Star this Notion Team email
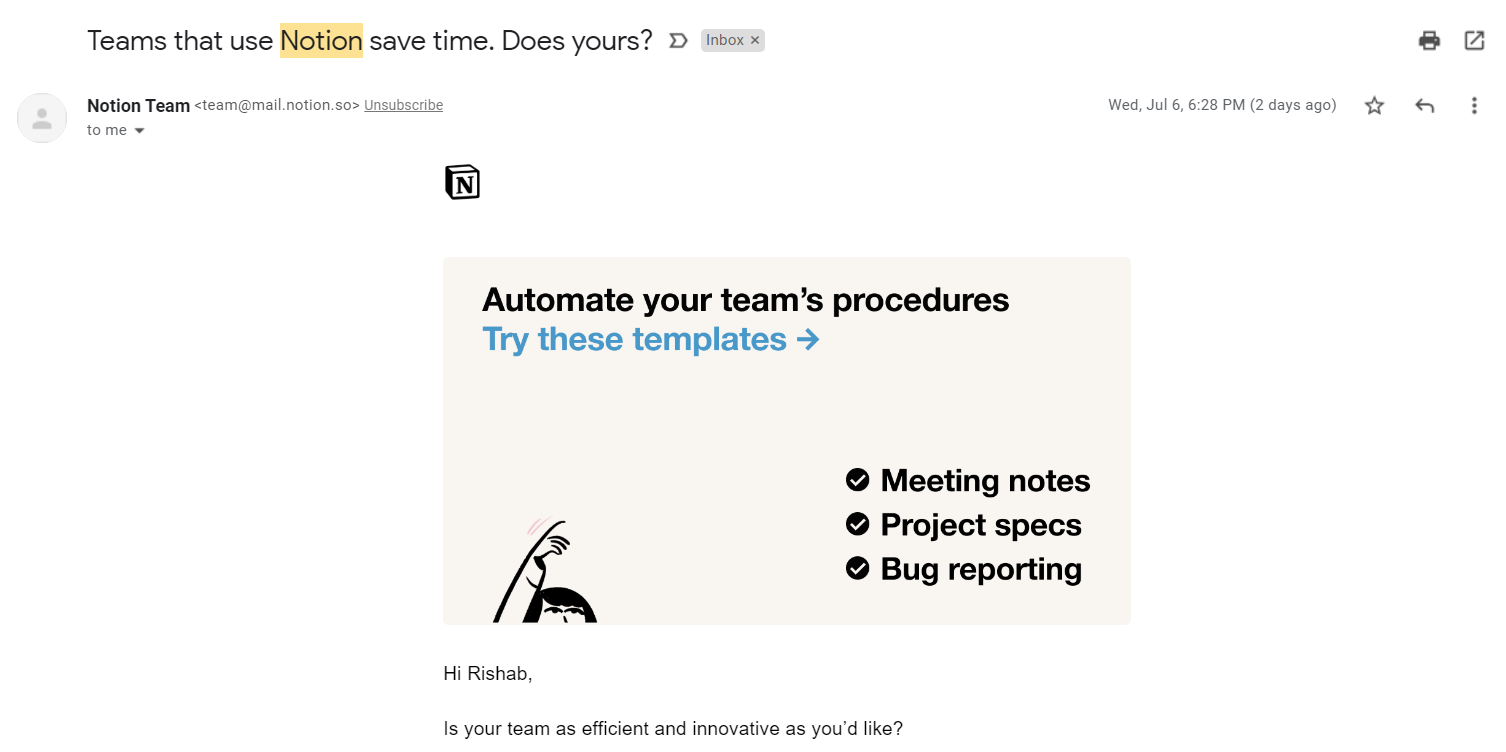Image resolution: width=1506 pixels, height=752 pixels. pyautogui.click(x=1374, y=106)
